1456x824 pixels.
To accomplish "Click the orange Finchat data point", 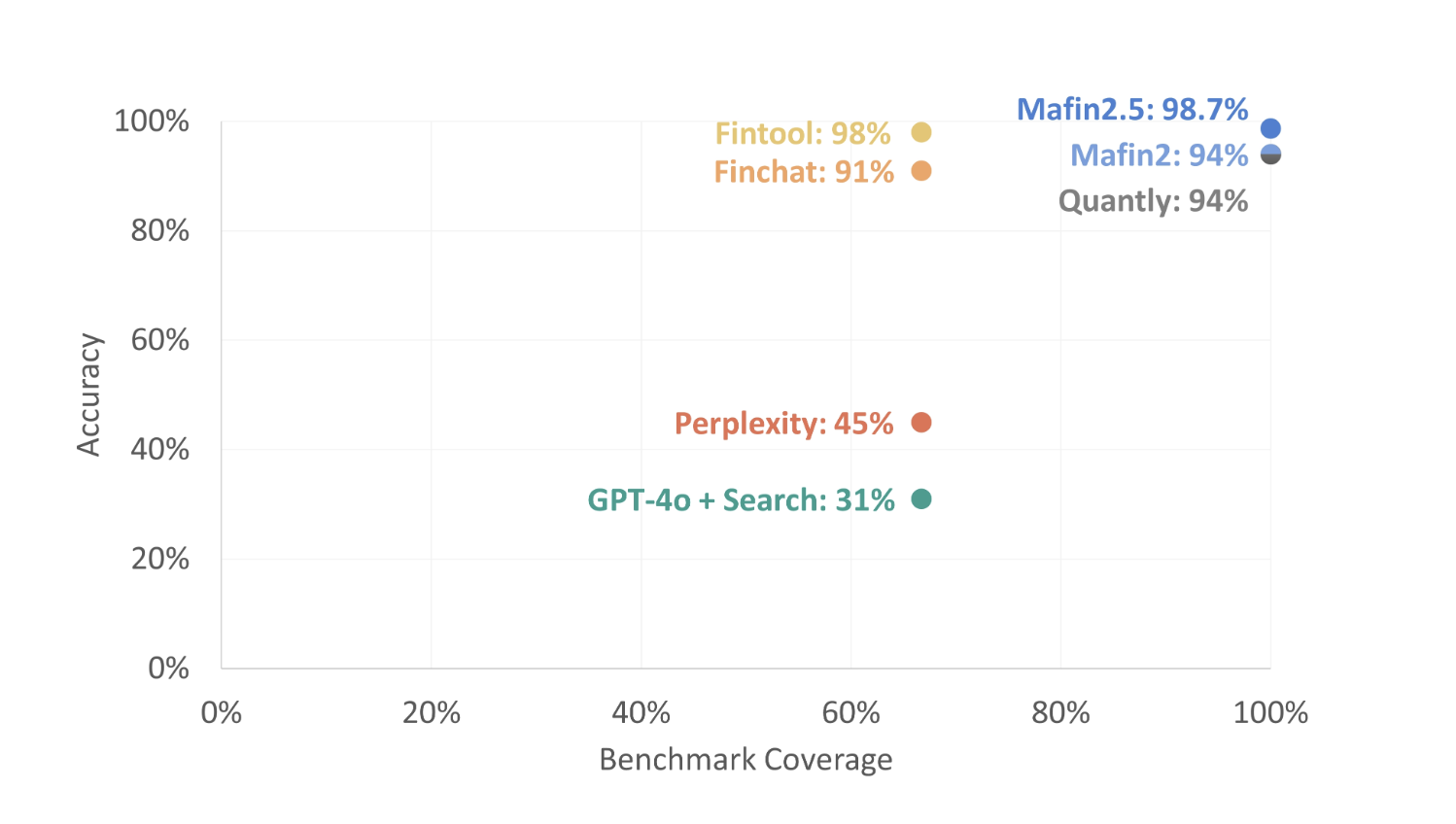I will pyautogui.click(x=921, y=171).
